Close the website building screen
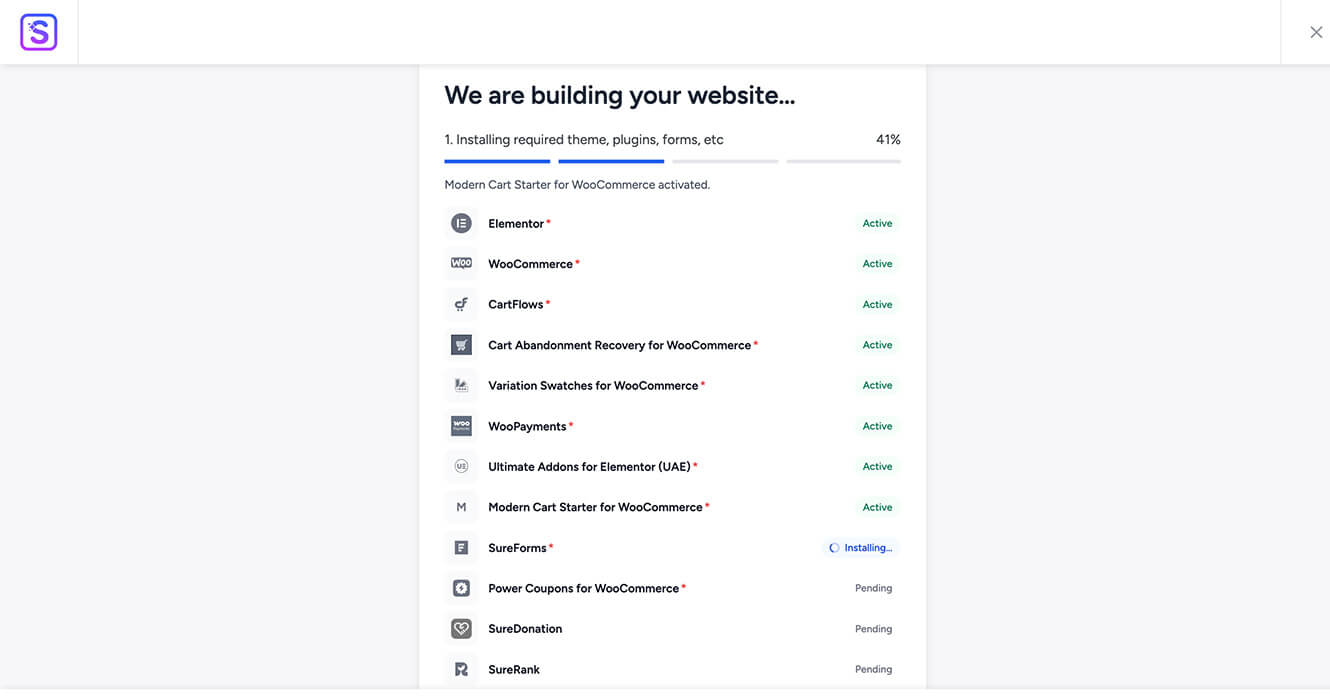Viewport: 1330px width, 700px height. tap(1316, 32)
